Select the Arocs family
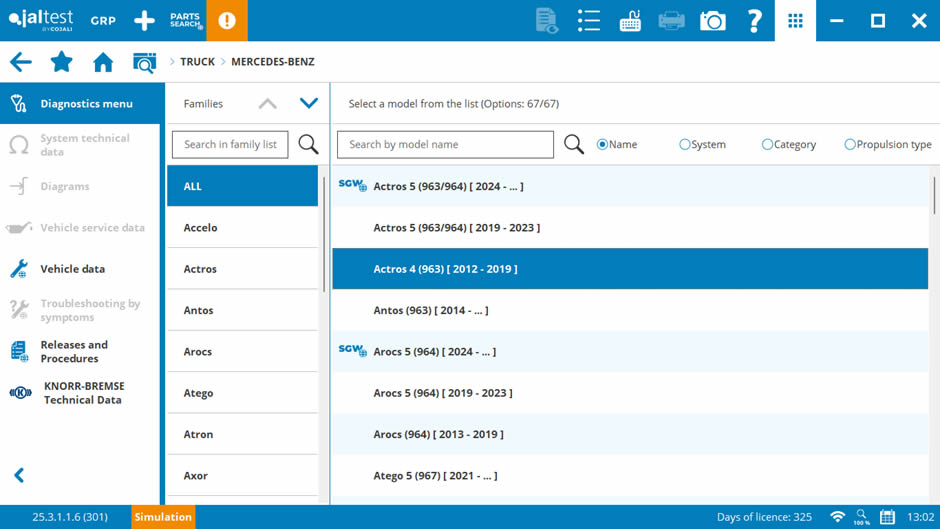The height and width of the screenshot is (529, 940). (x=242, y=352)
